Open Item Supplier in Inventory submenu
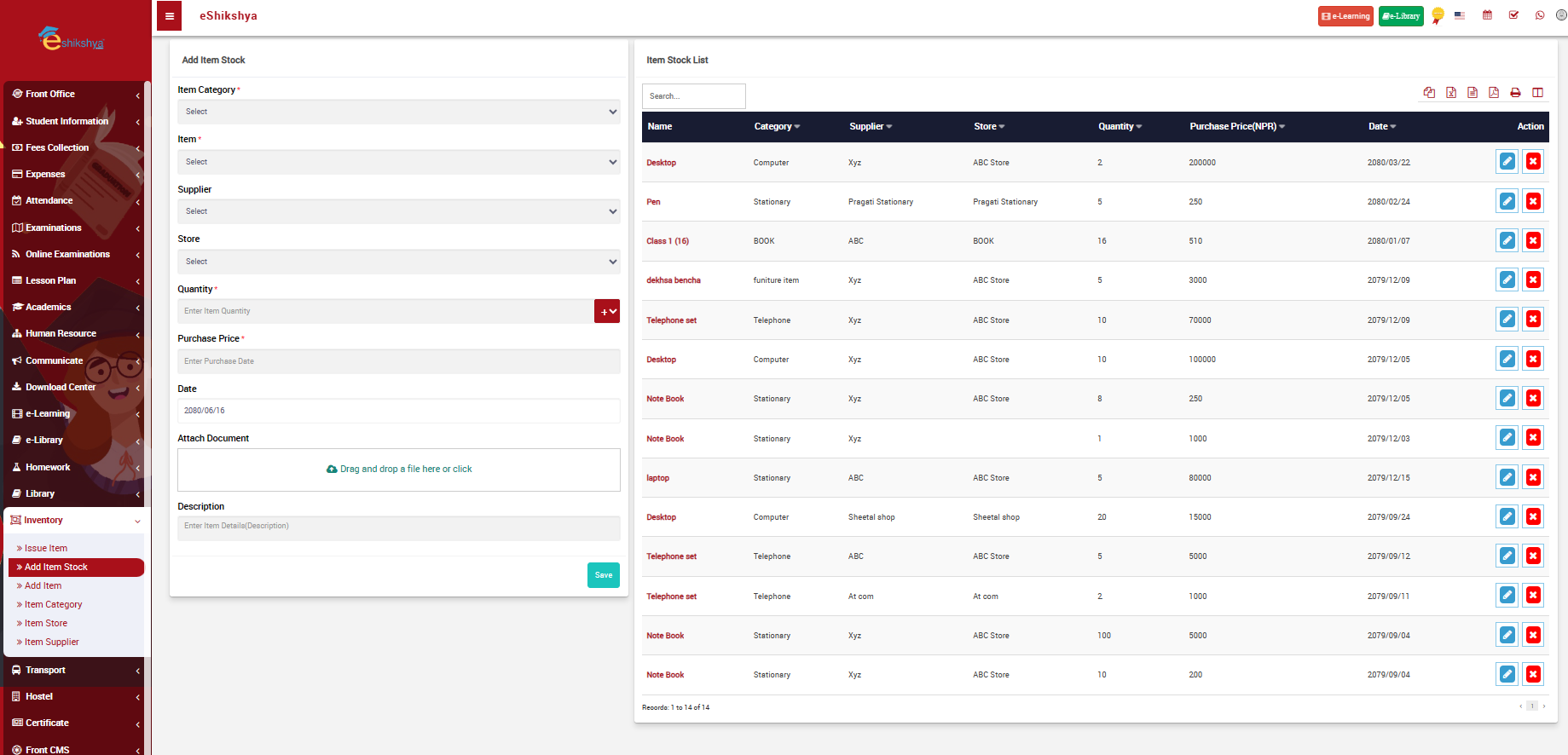1568x755 pixels. click(51, 642)
